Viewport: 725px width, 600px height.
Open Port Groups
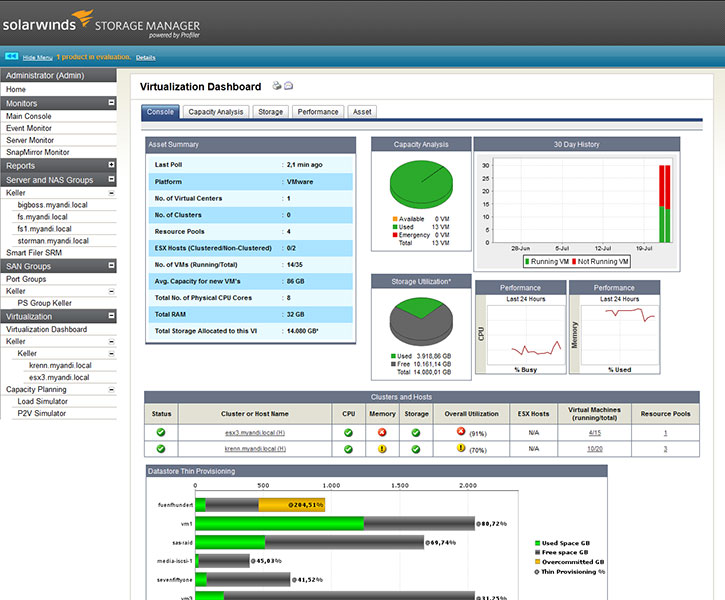click(26, 279)
